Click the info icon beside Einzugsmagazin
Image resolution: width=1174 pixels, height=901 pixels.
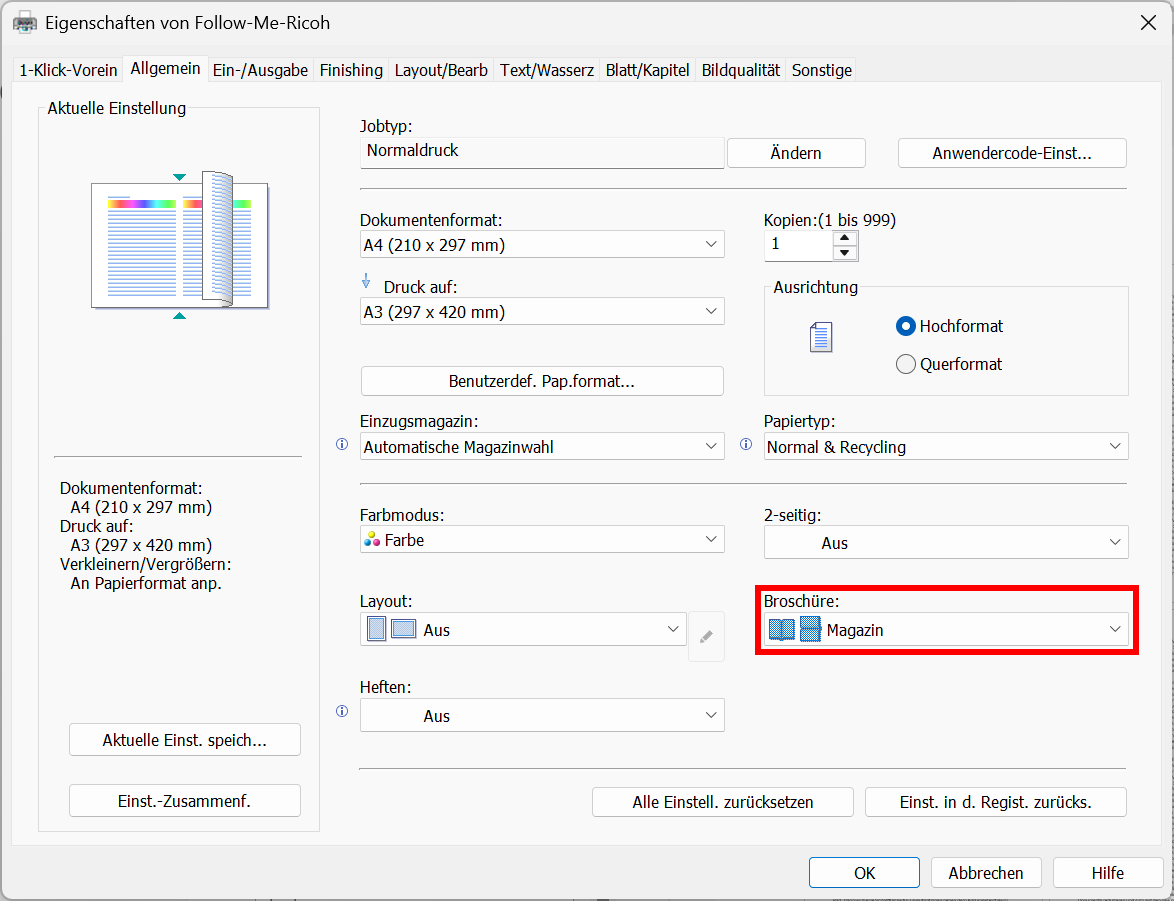click(x=342, y=445)
